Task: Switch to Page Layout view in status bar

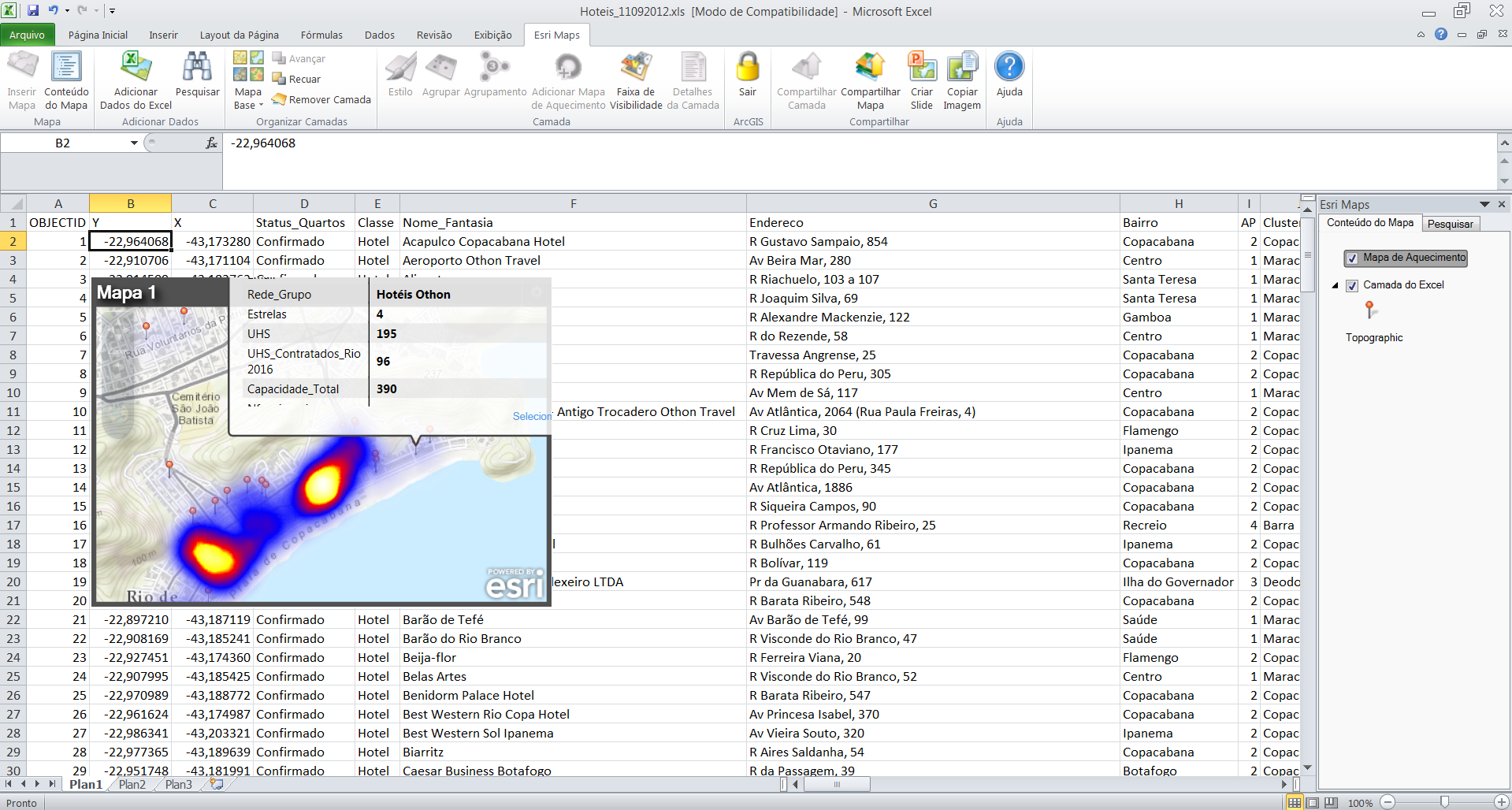Action: [x=1313, y=803]
